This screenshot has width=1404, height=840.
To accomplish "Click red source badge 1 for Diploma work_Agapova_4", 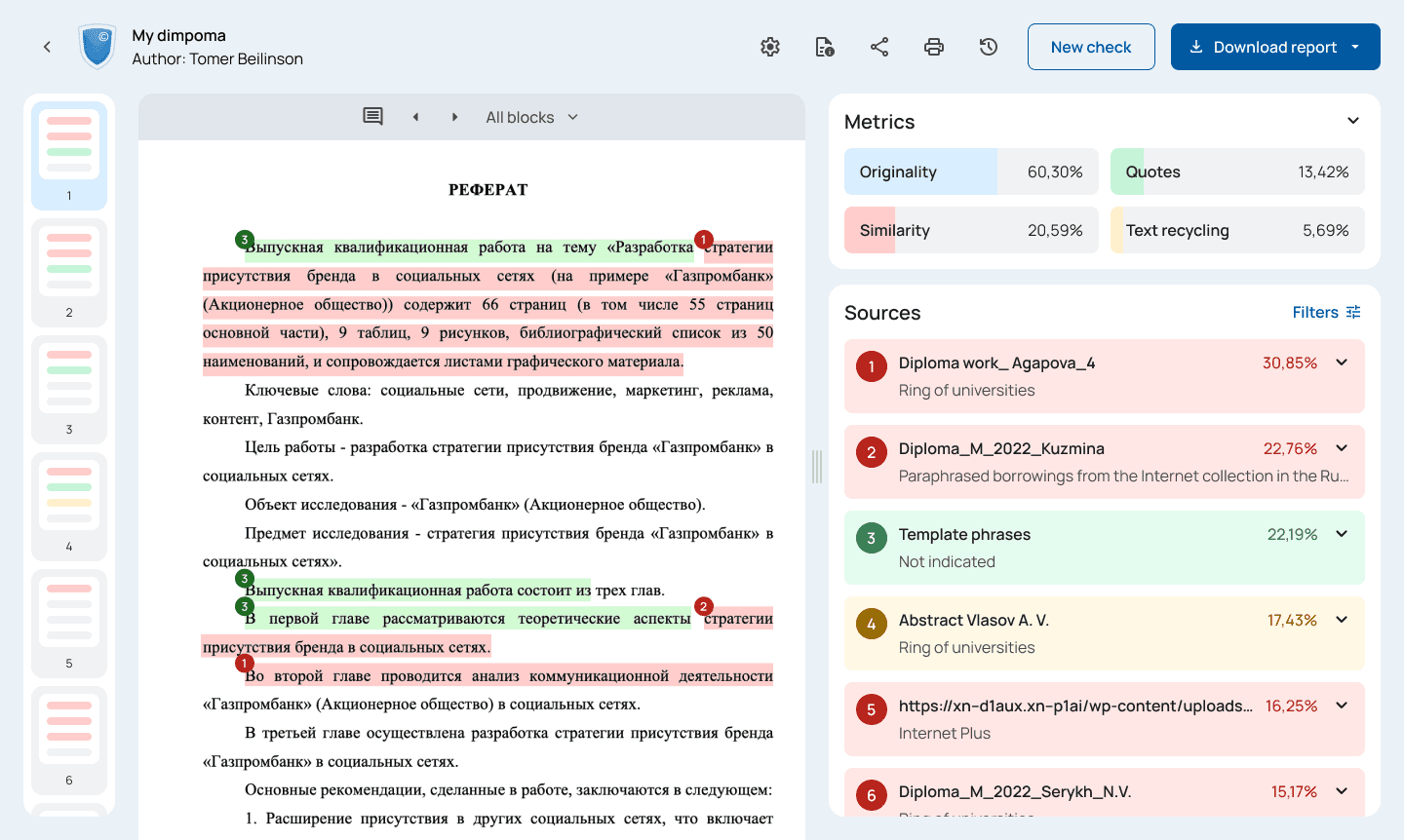I will coord(872,366).
